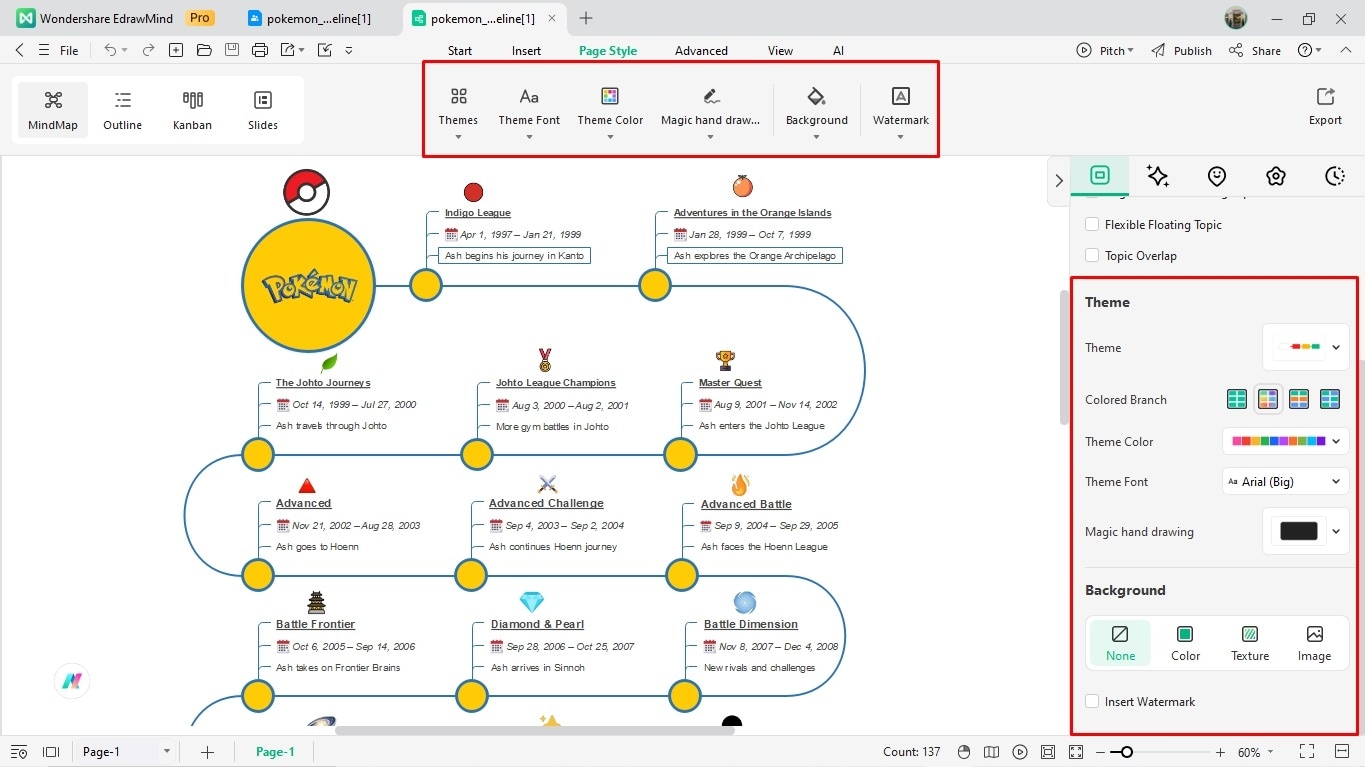Switch to MindMap view mode
This screenshot has width=1365, height=767.
[52, 109]
